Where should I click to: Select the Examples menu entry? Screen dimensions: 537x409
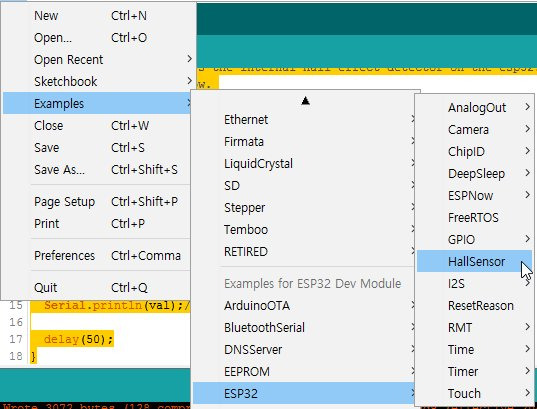coord(97,103)
